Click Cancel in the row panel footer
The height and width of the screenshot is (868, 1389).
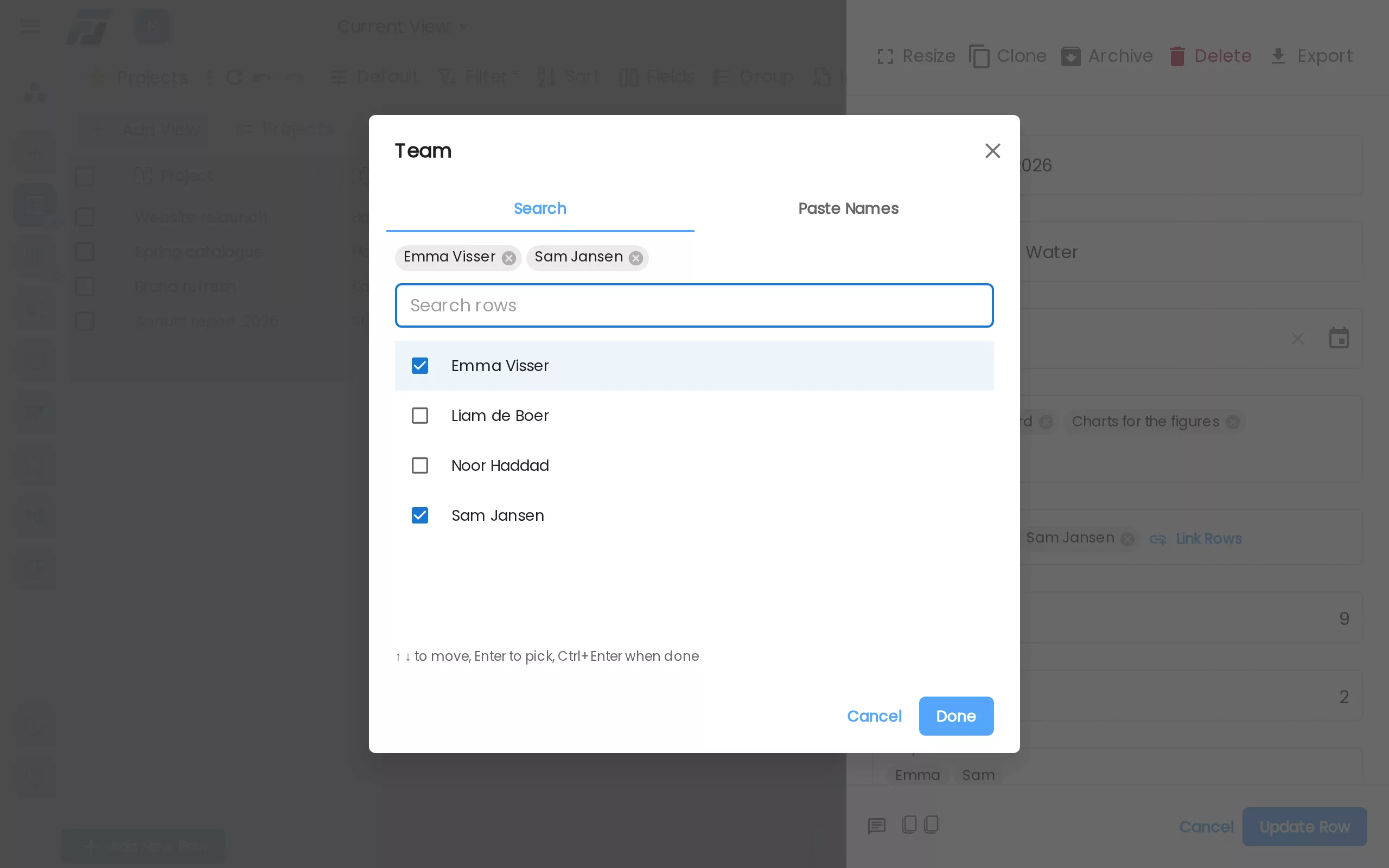point(1206,827)
